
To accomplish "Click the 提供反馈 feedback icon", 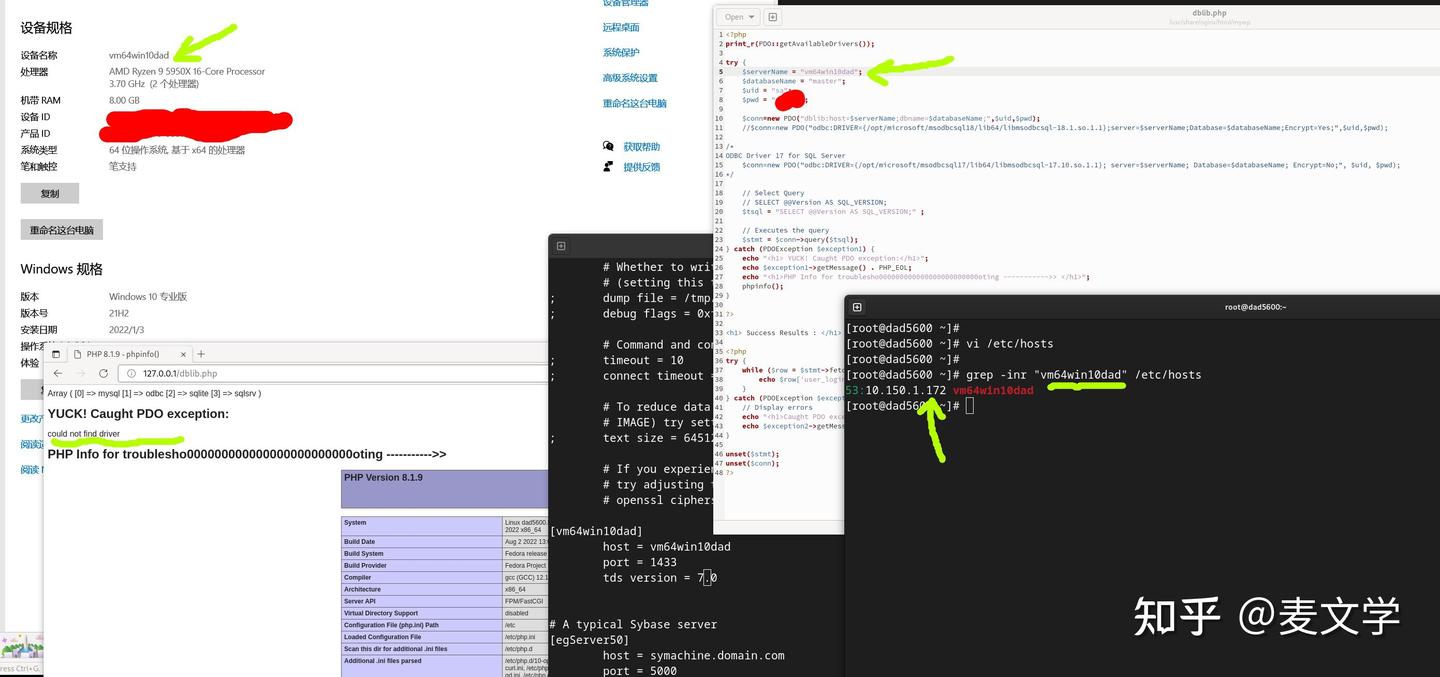I will [608, 167].
